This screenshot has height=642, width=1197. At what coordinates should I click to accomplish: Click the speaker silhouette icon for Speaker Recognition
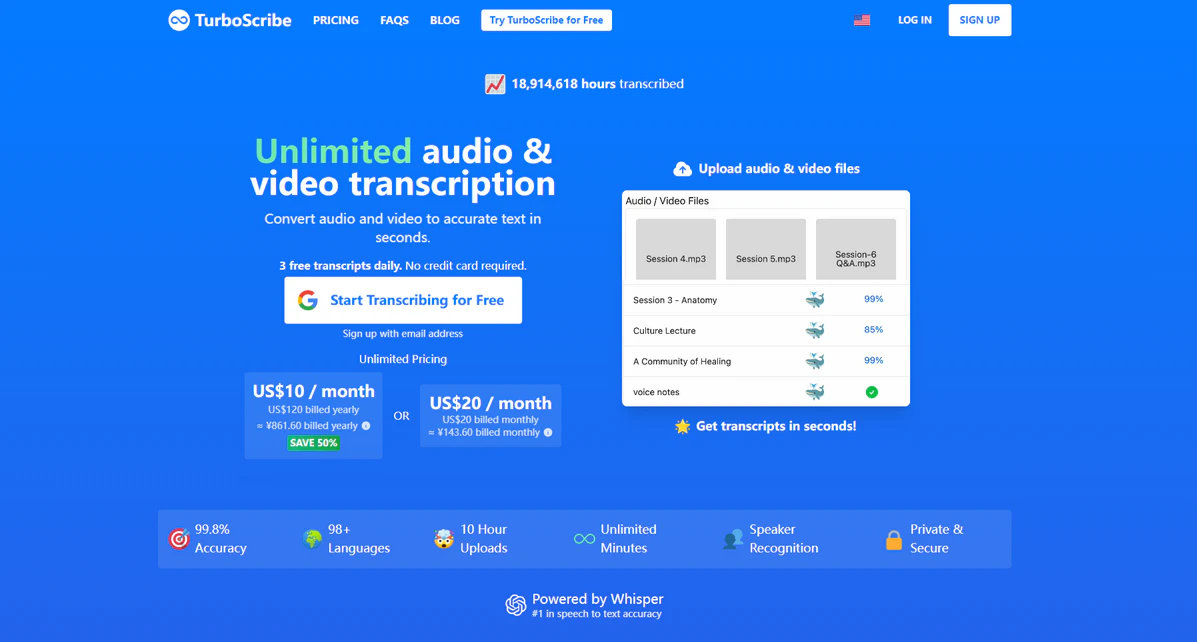(x=732, y=539)
